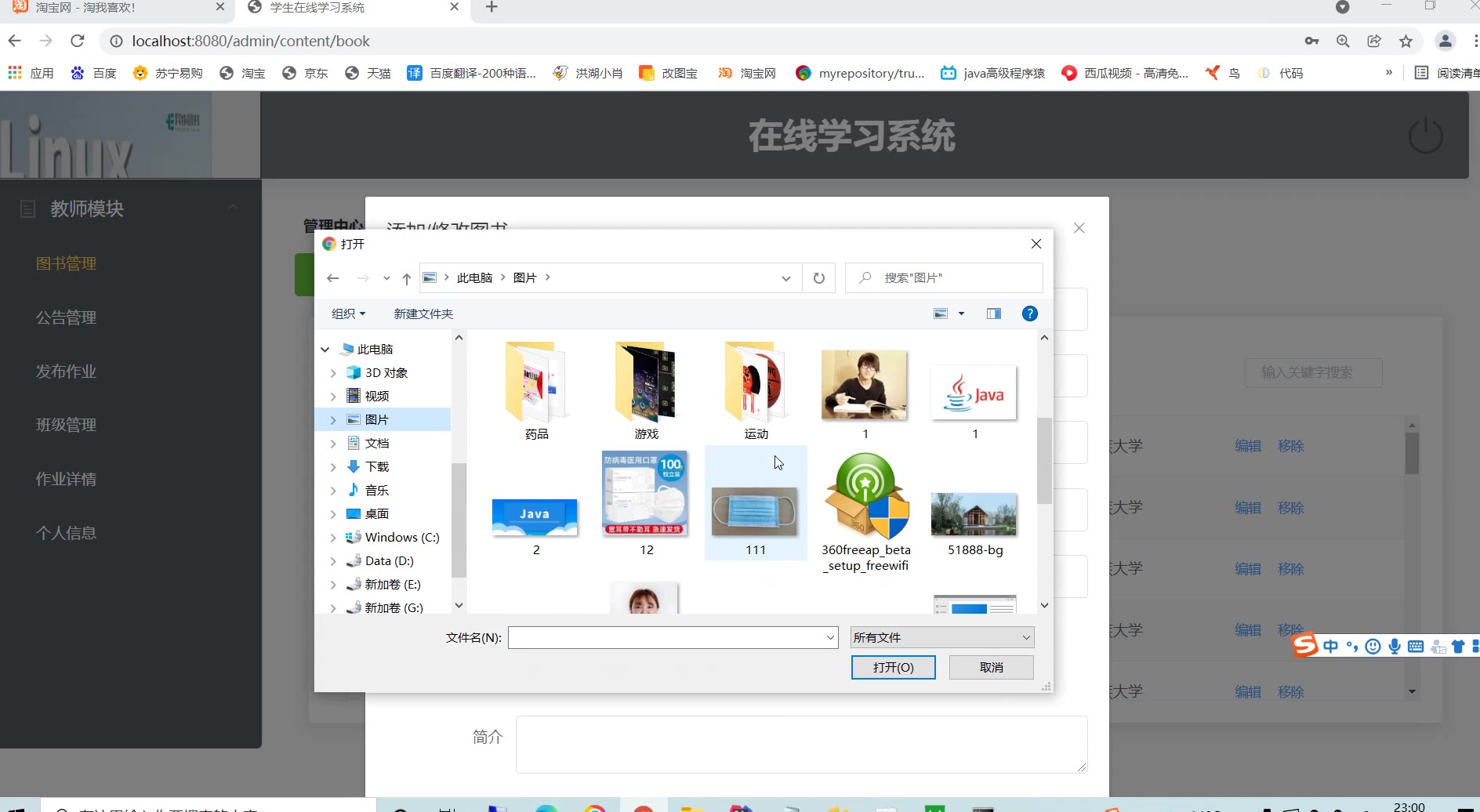Bookmark this page with the star
Image resolution: width=1480 pixels, height=812 pixels.
click(1406, 41)
